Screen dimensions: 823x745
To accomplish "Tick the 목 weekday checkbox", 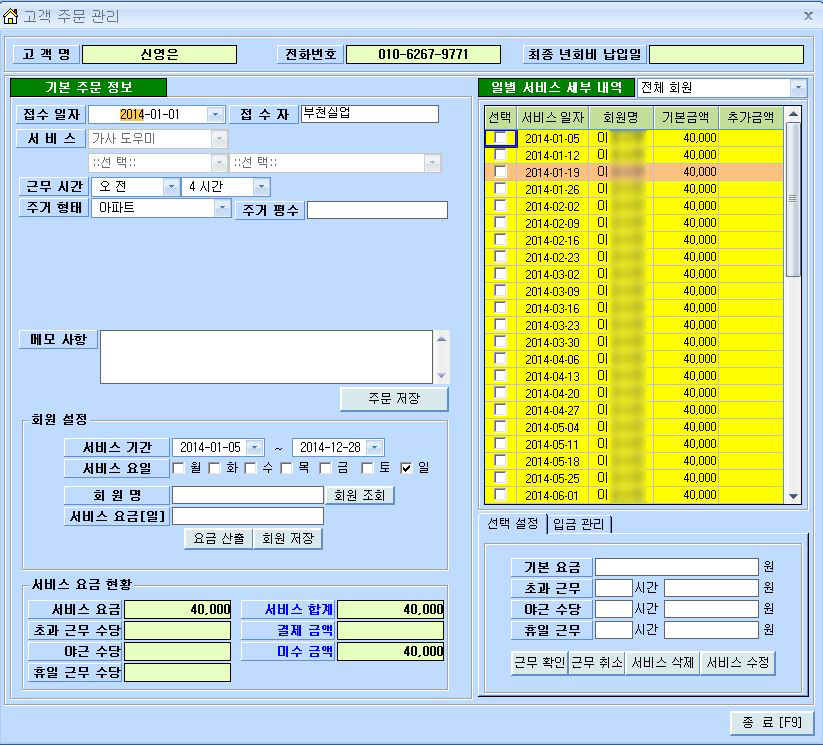I will tap(286, 468).
